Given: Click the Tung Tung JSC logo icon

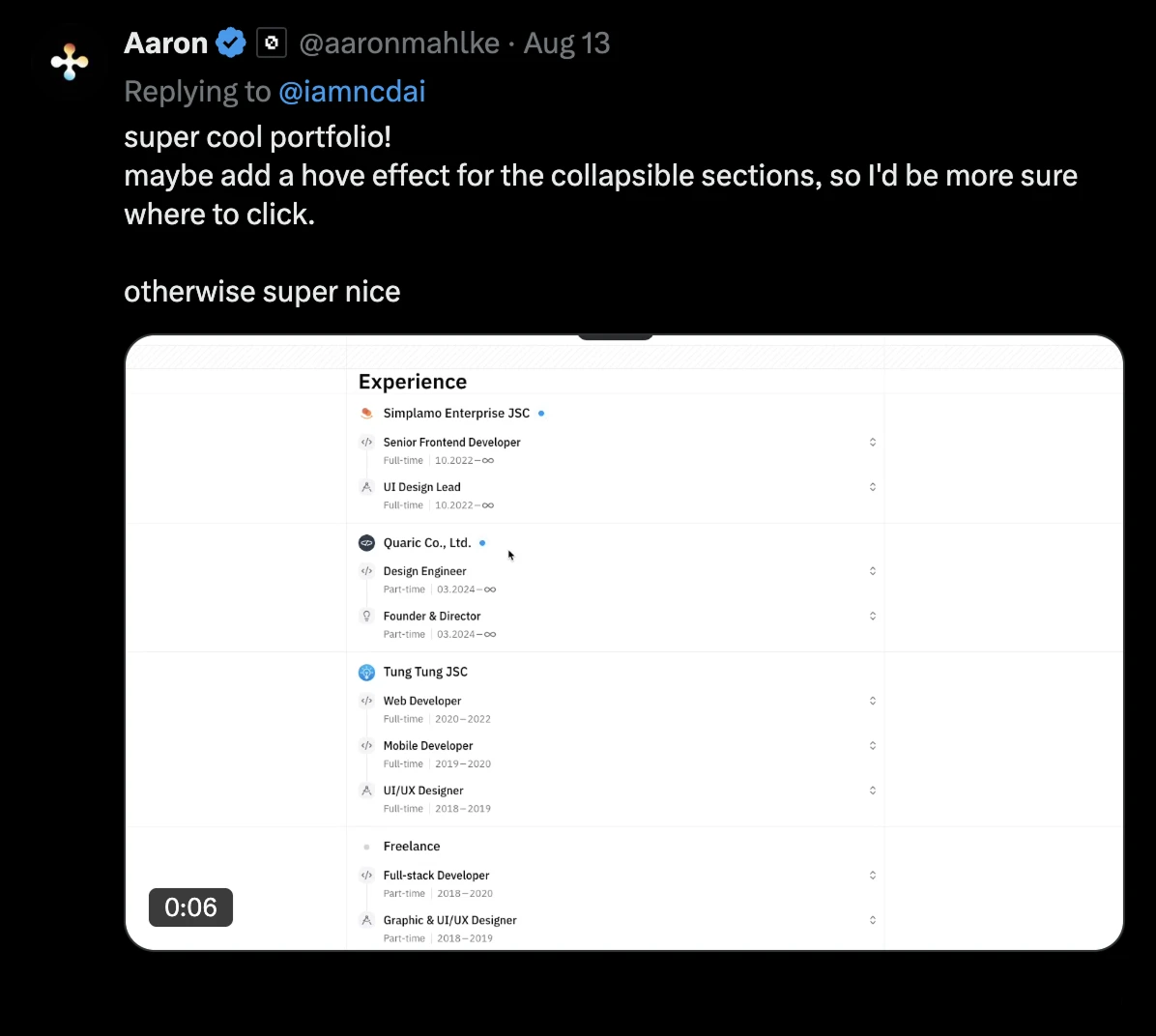Looking at the screenshot, I should (x=366, y=673).
